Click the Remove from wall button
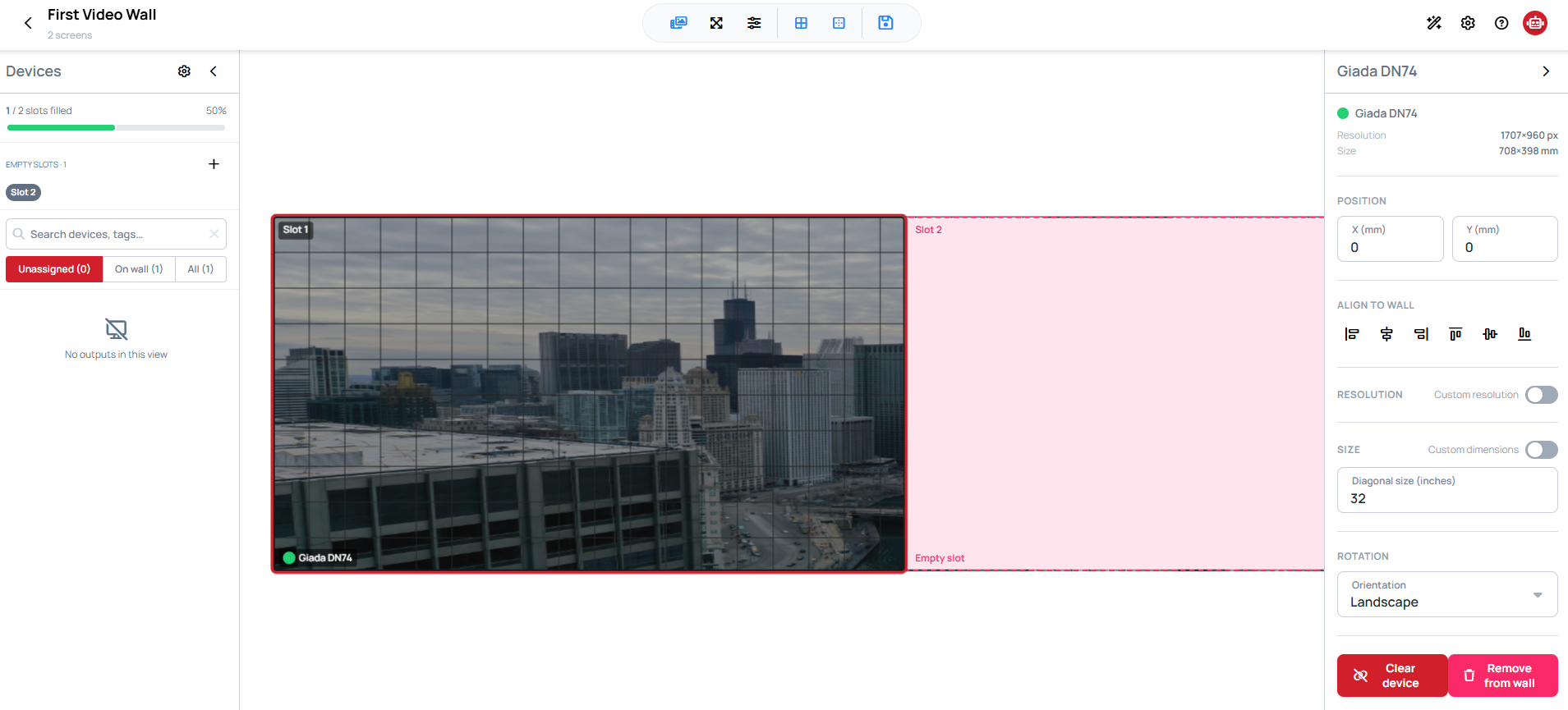The height and width of the screenshot is (710, 1568). [1503, 676]
